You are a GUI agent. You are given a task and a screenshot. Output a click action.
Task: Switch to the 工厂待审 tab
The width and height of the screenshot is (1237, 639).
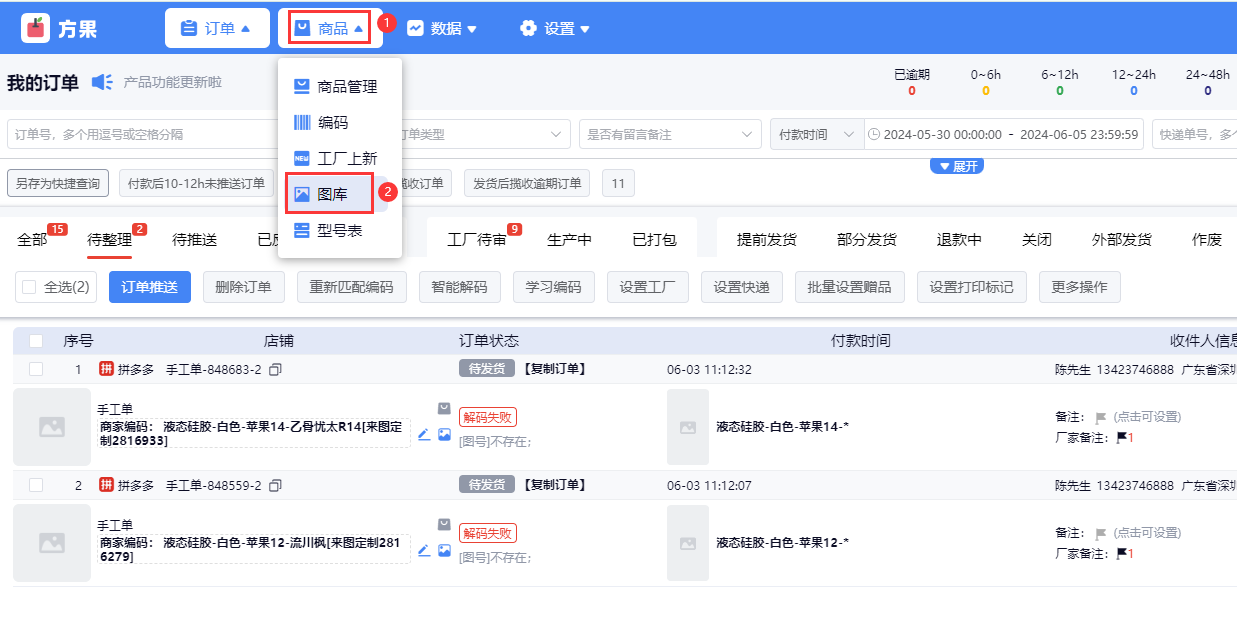point(476,240)
